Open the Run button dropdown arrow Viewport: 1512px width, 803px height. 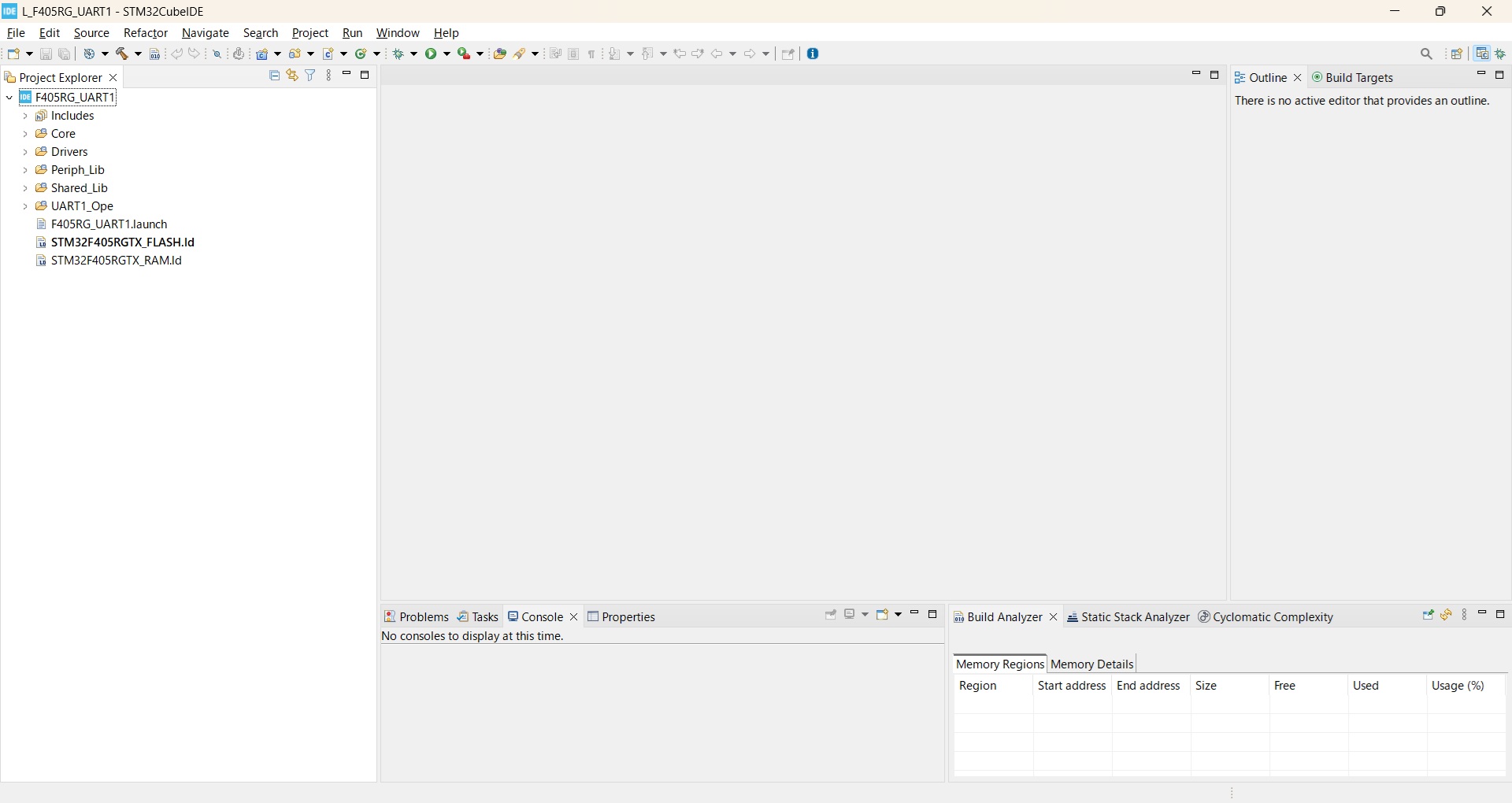[x=447, y=54]
